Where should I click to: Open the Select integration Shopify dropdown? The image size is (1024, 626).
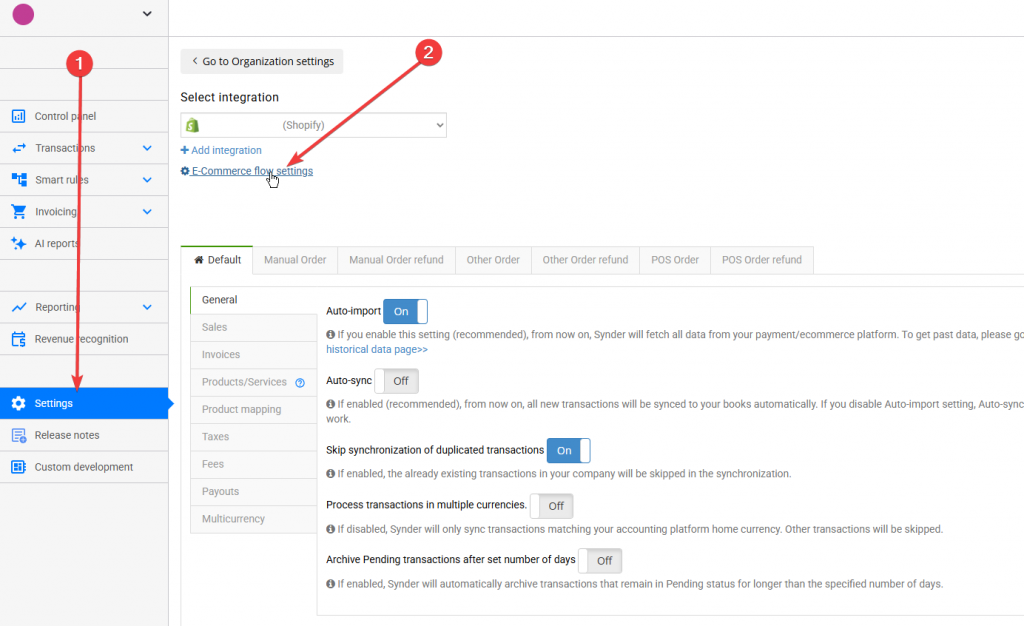pos(313,125)
